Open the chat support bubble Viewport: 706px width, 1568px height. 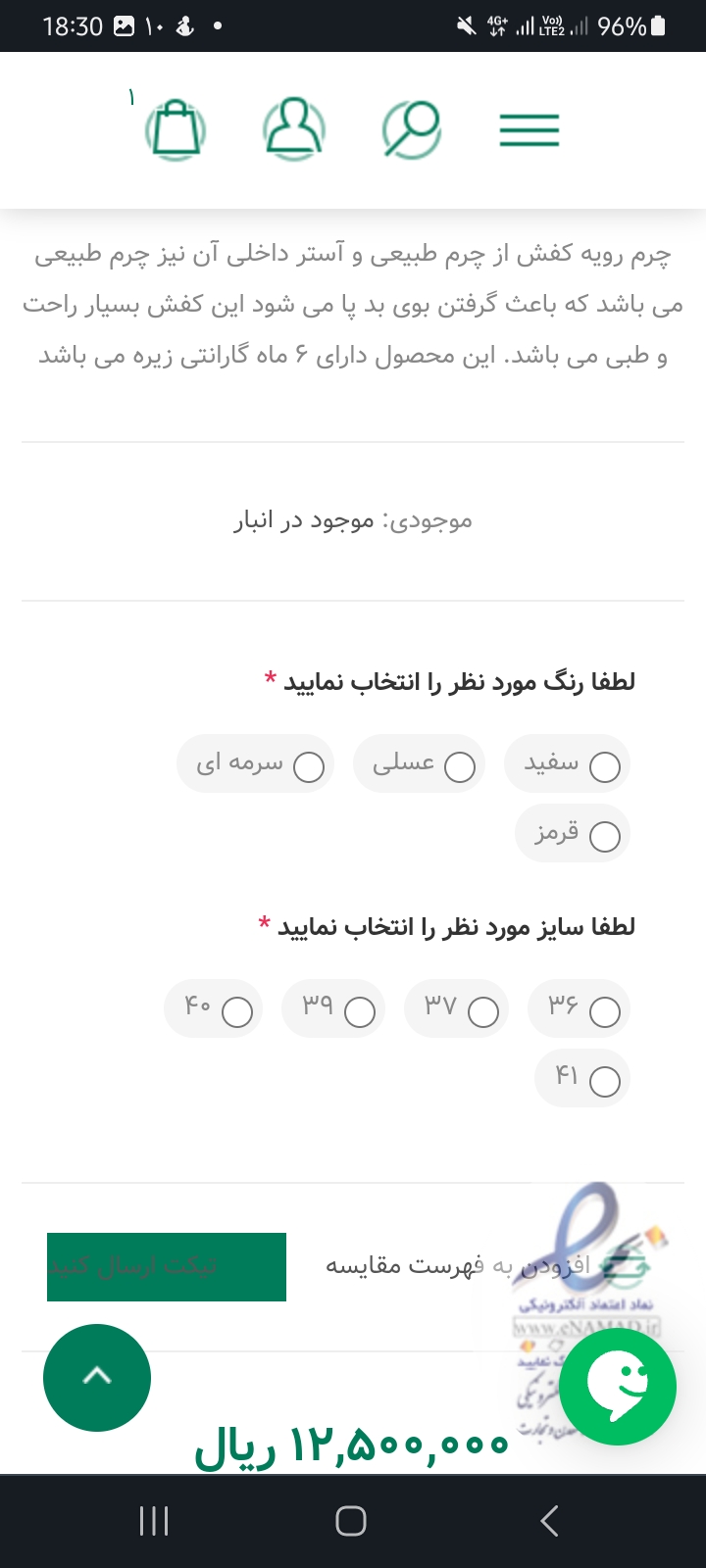pyautogui.click(x=618, y=1386)
